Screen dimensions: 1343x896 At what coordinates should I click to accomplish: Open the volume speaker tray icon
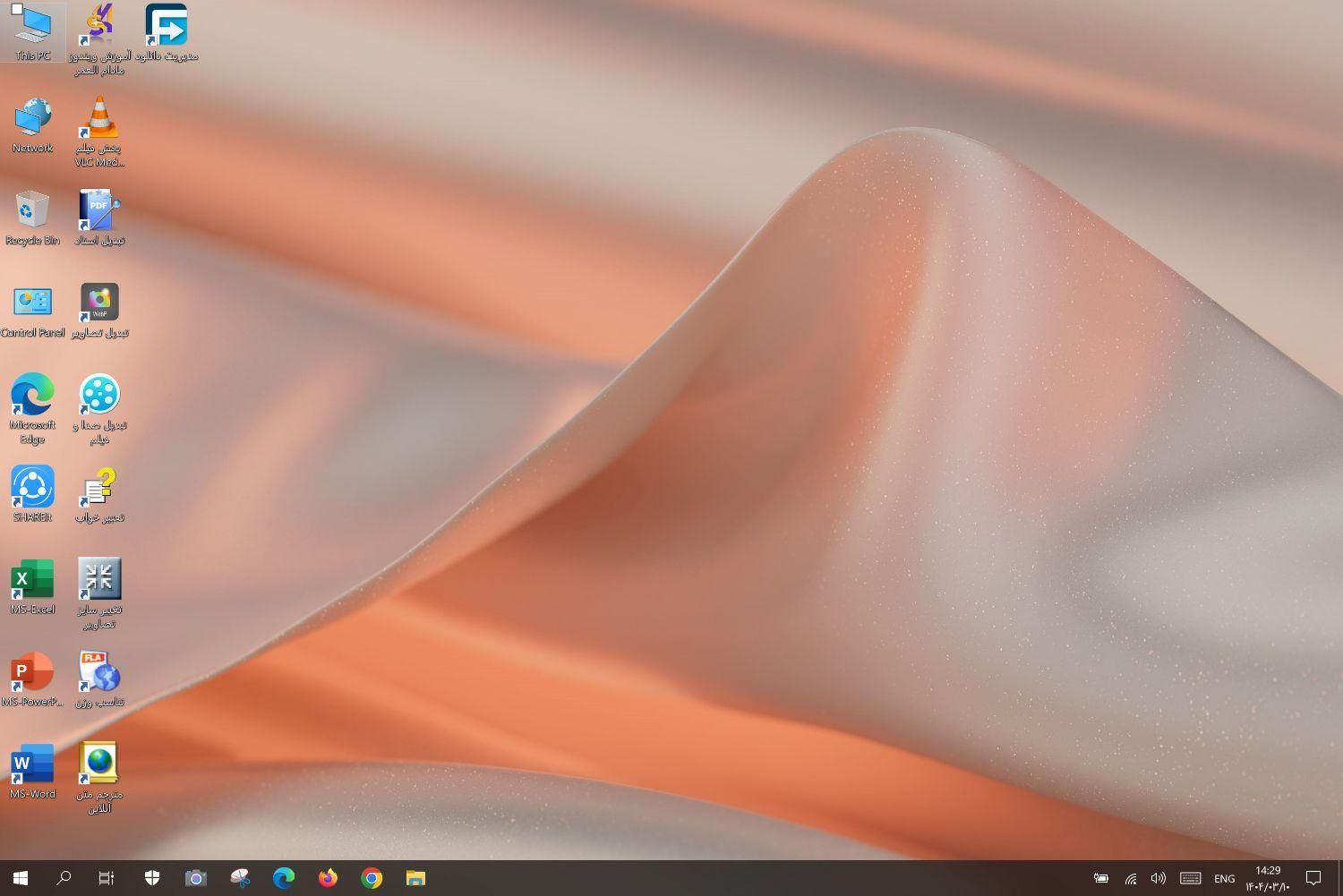tap(1159, 878)
